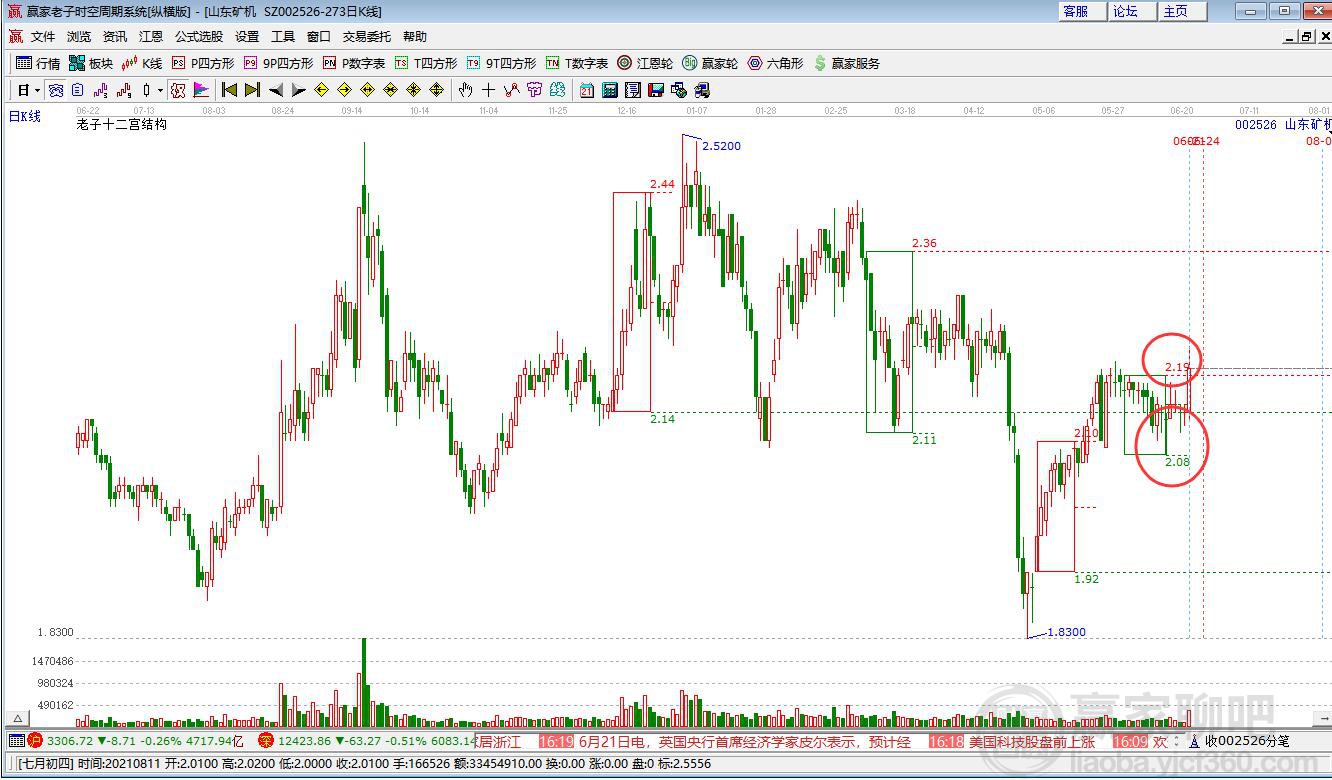Step forward with the black right arrow
Screen dimensions: 1332x780
pyautogui.click(x=298, y=90)
